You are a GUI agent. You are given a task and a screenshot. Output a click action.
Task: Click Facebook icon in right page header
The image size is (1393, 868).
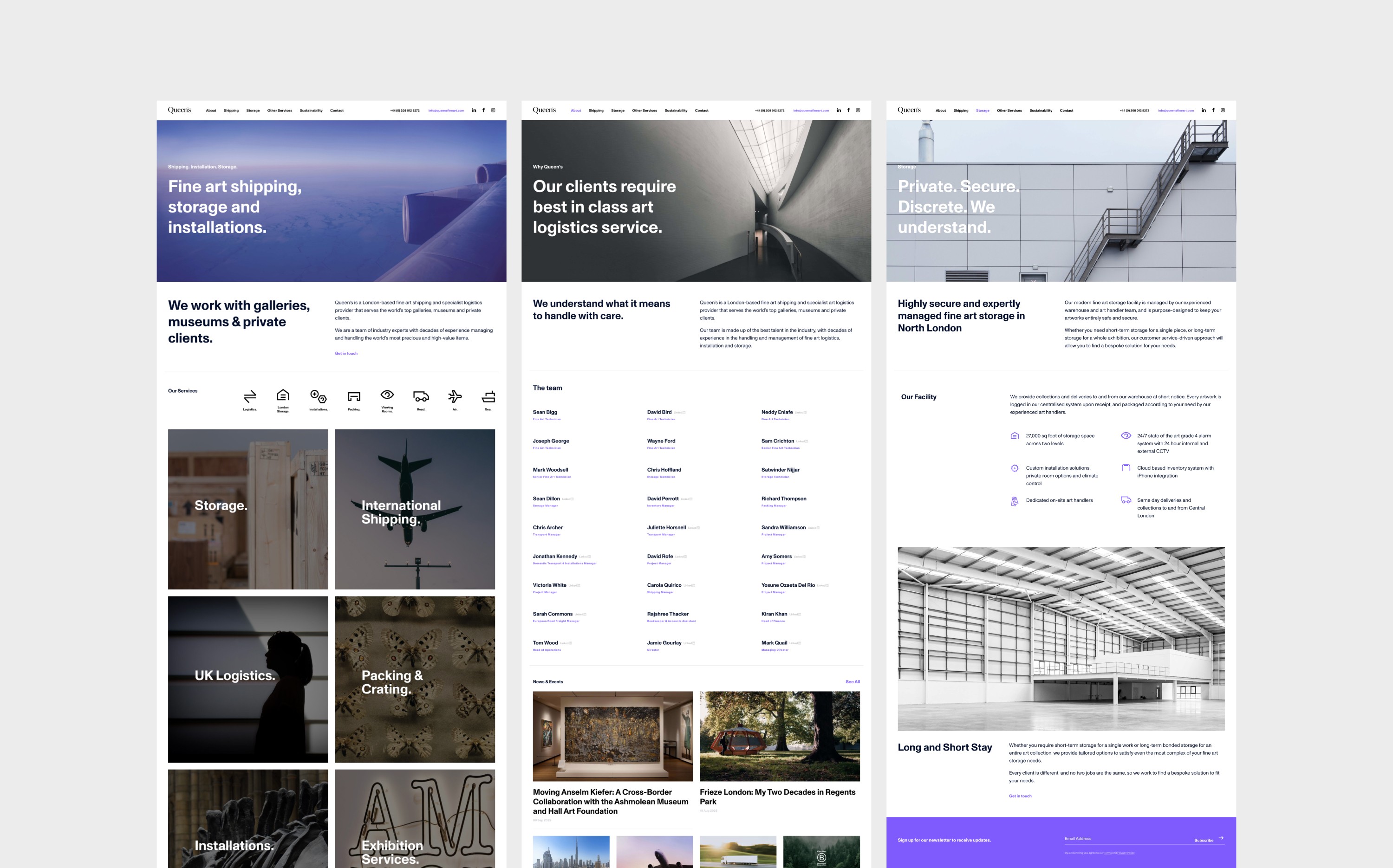tap(1213, 110)
